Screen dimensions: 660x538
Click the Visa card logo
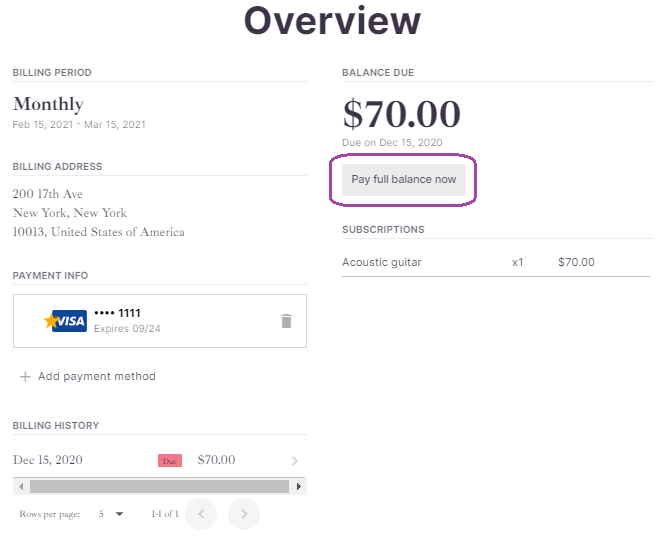tap(65, 321)
